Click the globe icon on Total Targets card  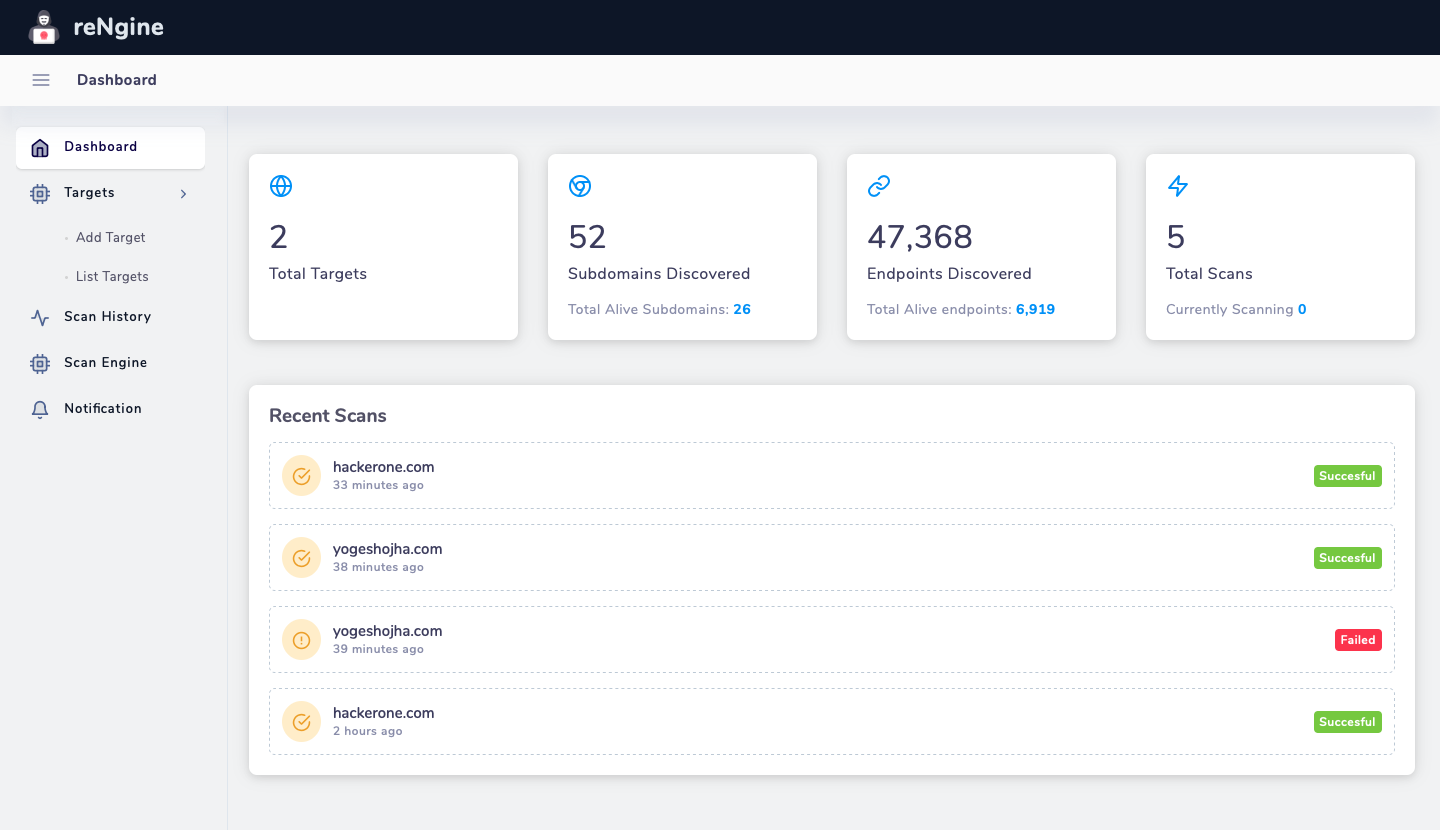click(x=281, y=186)
